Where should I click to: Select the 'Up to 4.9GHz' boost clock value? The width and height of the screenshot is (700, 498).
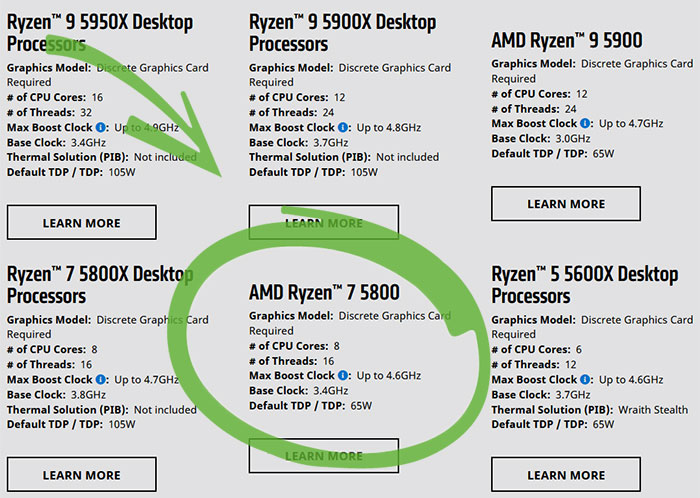pyautogui.click(x=146, y=128)
